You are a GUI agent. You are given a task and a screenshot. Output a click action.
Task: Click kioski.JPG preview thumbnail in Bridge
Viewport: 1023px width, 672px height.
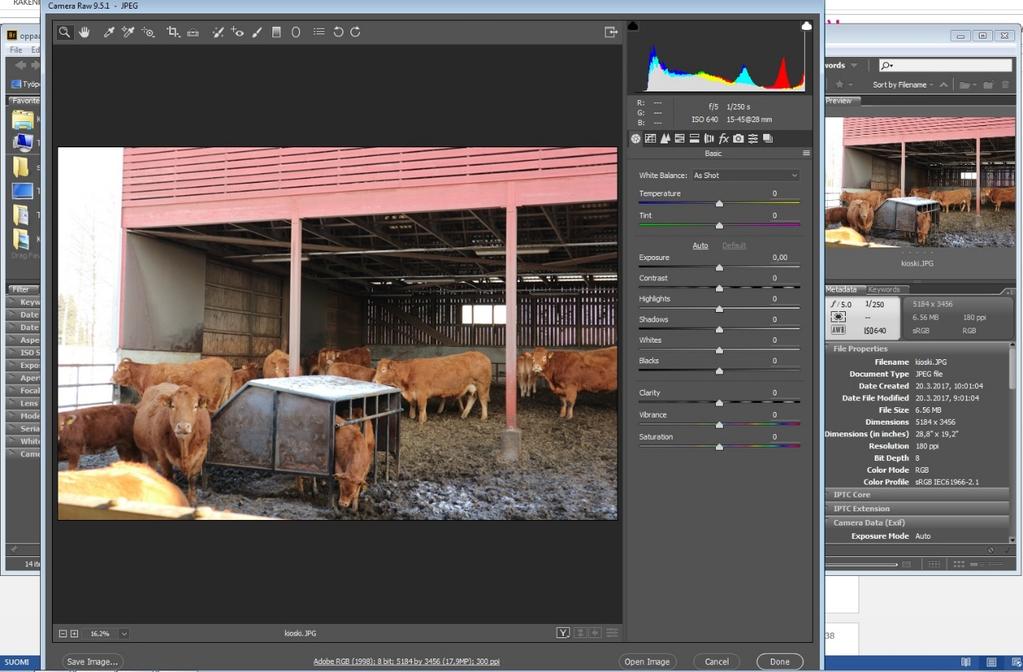point(919,182)
